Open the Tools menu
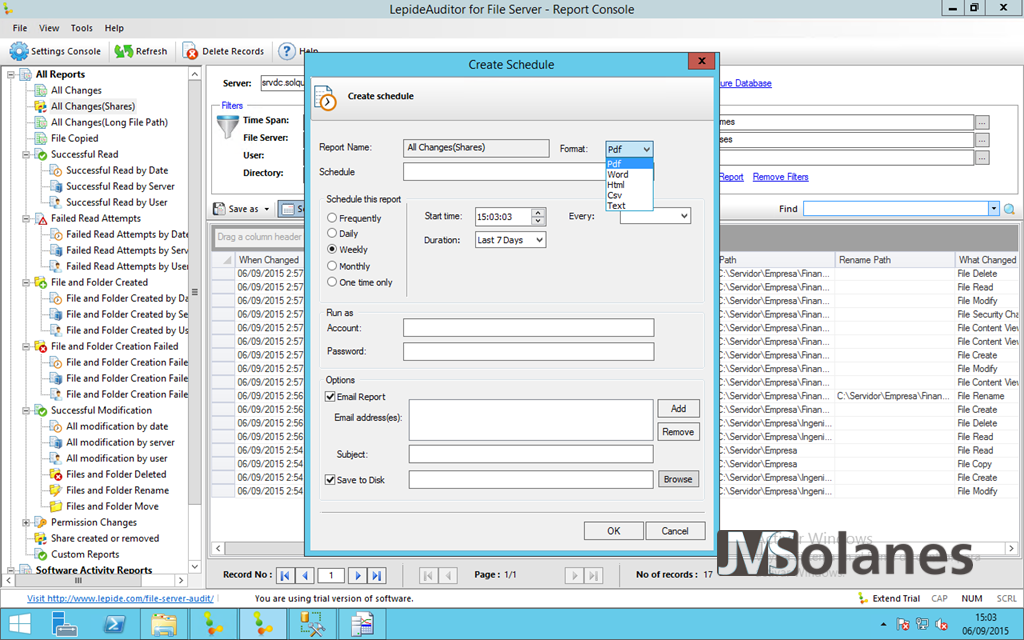 point(82,28)
